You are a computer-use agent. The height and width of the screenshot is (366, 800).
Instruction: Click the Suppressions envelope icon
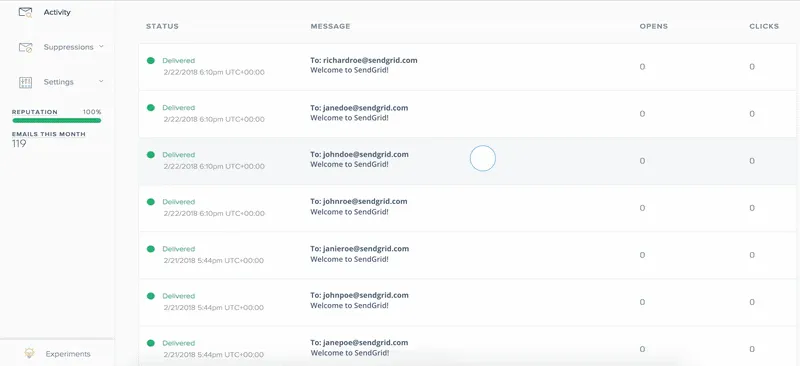point(26,47)
